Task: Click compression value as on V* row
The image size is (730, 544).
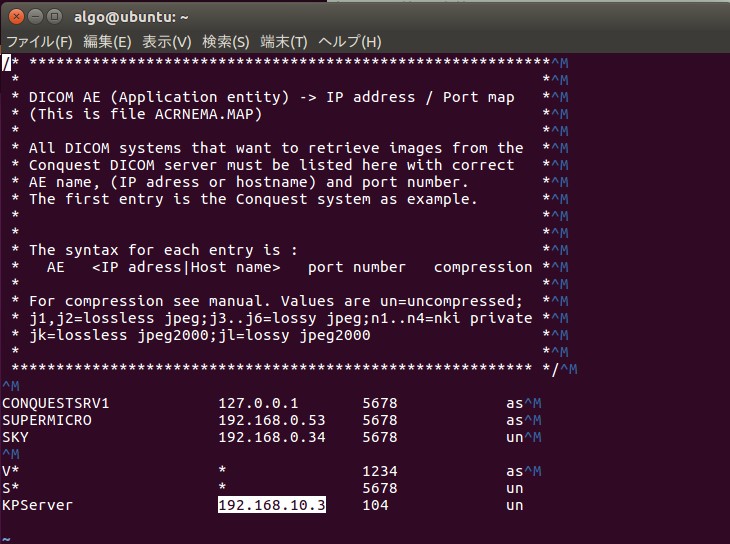Action: tap(515, 471)
